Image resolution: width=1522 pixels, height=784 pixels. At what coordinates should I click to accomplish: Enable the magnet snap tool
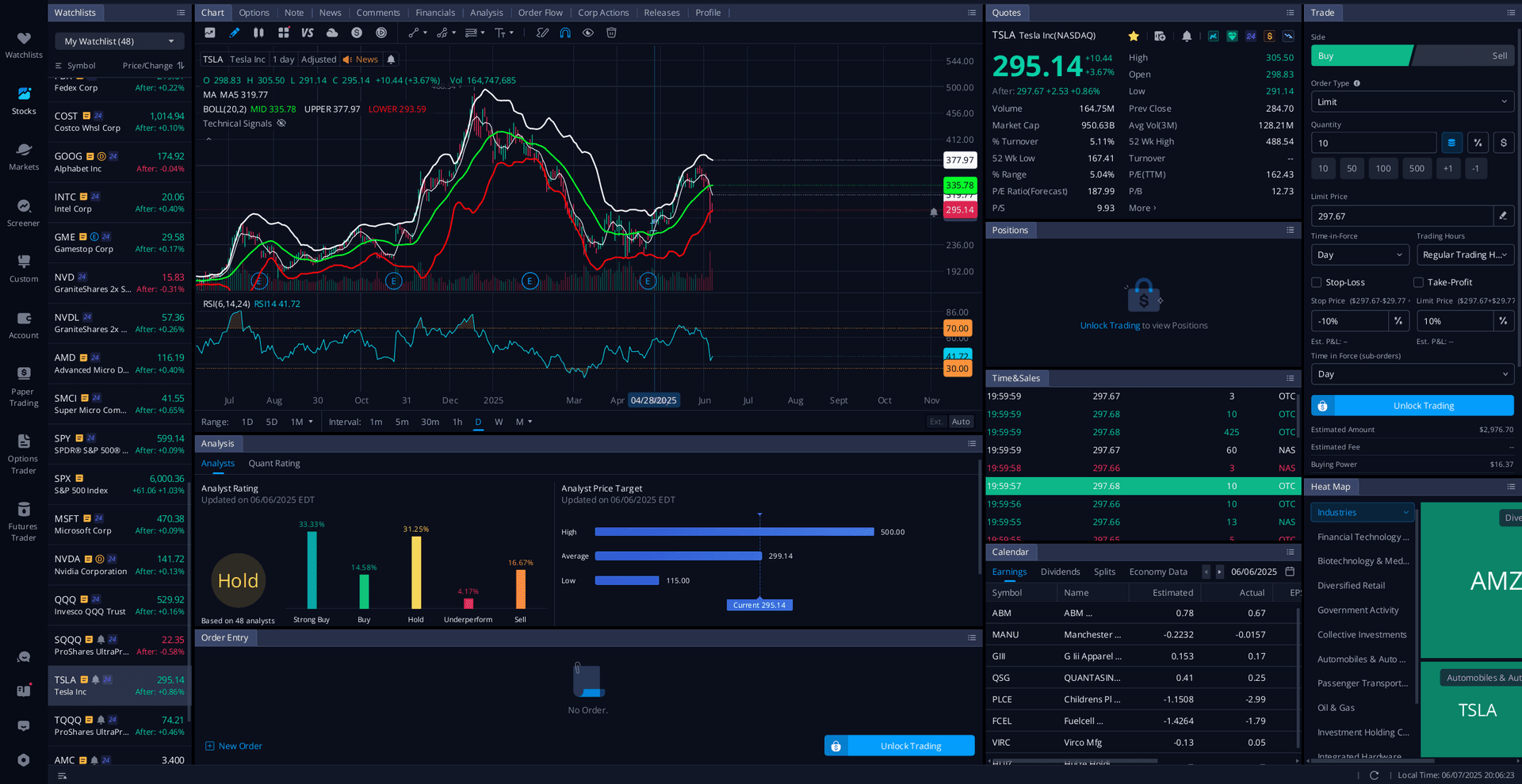(564, 33)
